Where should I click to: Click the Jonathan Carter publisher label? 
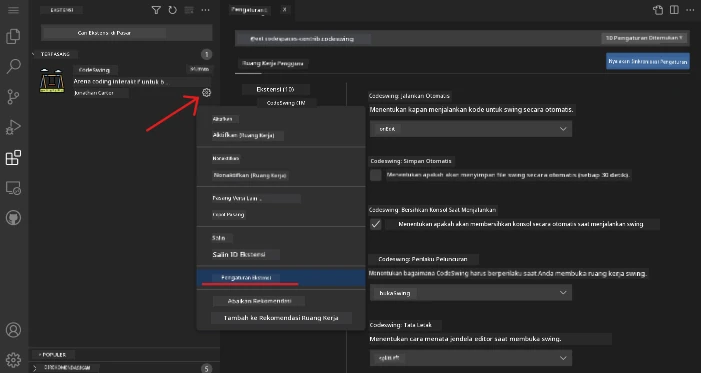pyautogui.click(x=93, y=93)
